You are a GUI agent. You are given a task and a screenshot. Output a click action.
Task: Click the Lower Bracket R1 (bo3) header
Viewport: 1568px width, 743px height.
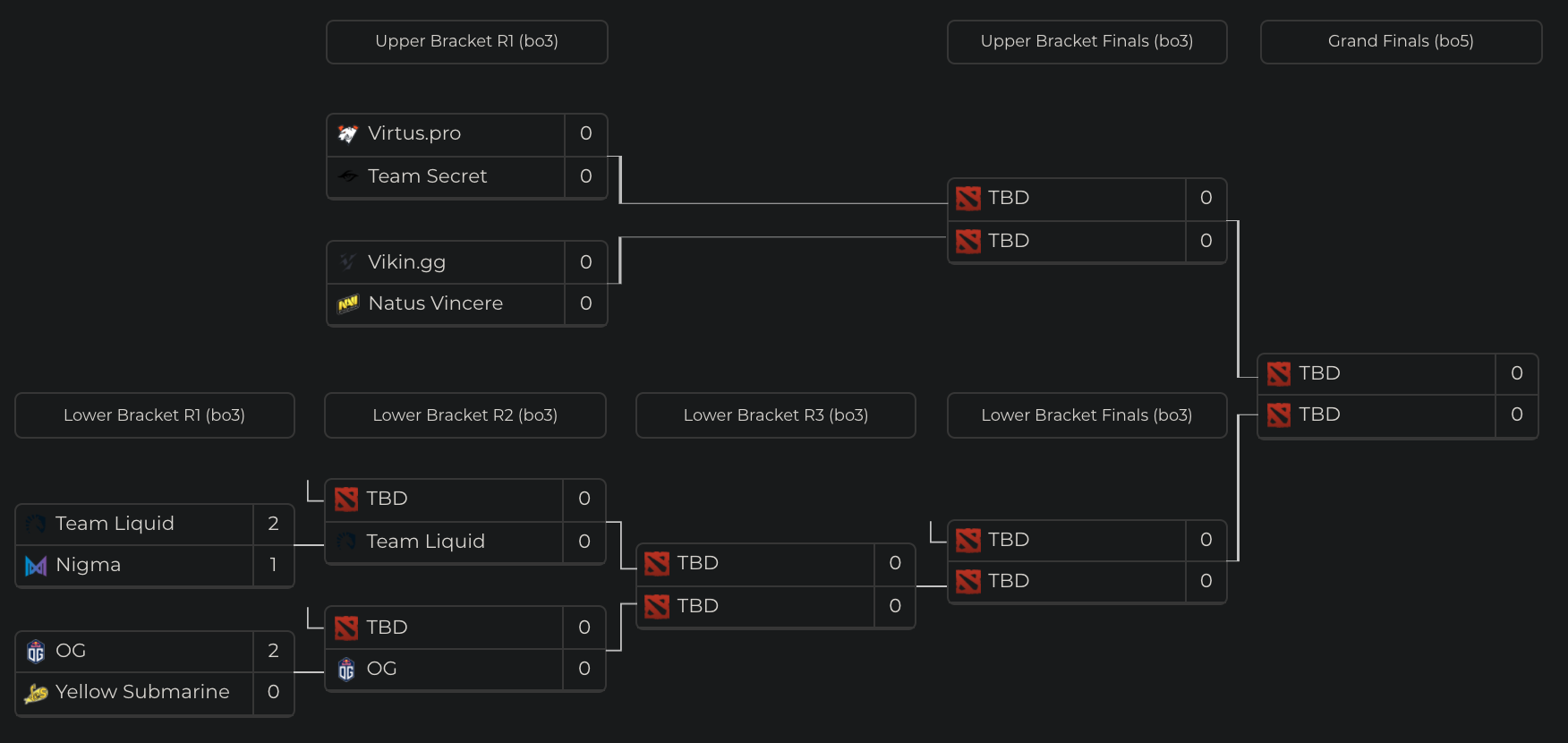tap(154, 415)
